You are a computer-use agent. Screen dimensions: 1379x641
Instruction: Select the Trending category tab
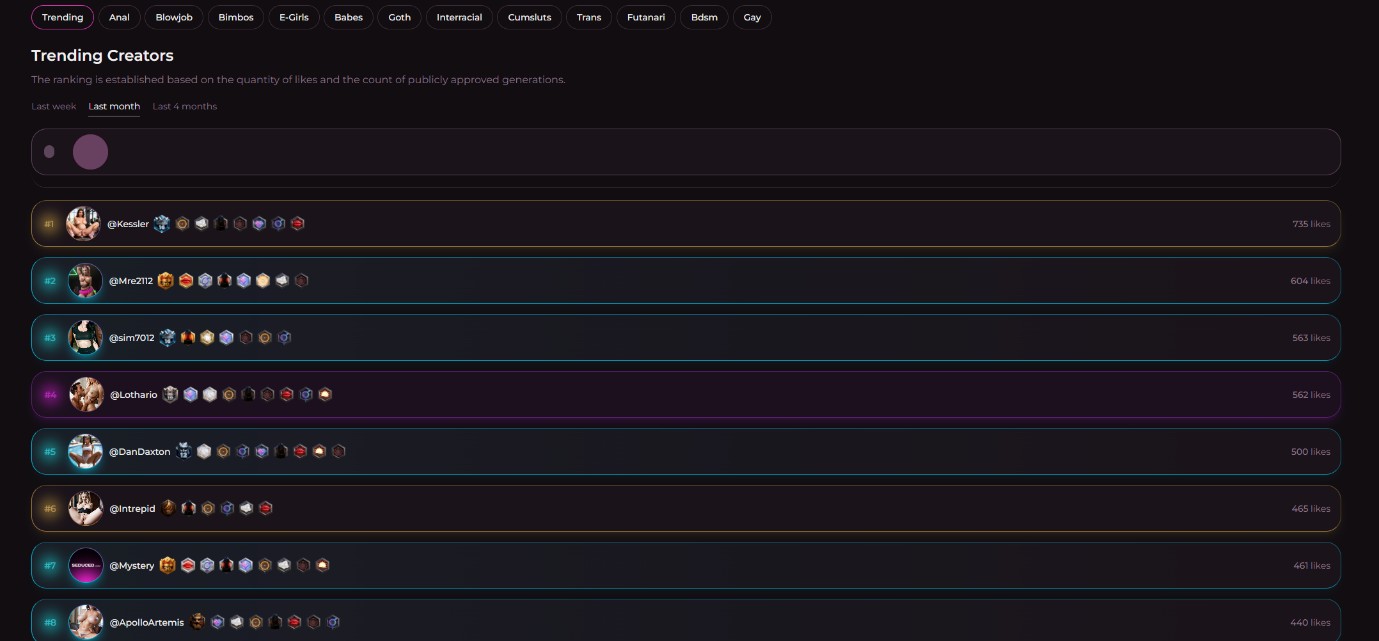[x=62, y=17]
